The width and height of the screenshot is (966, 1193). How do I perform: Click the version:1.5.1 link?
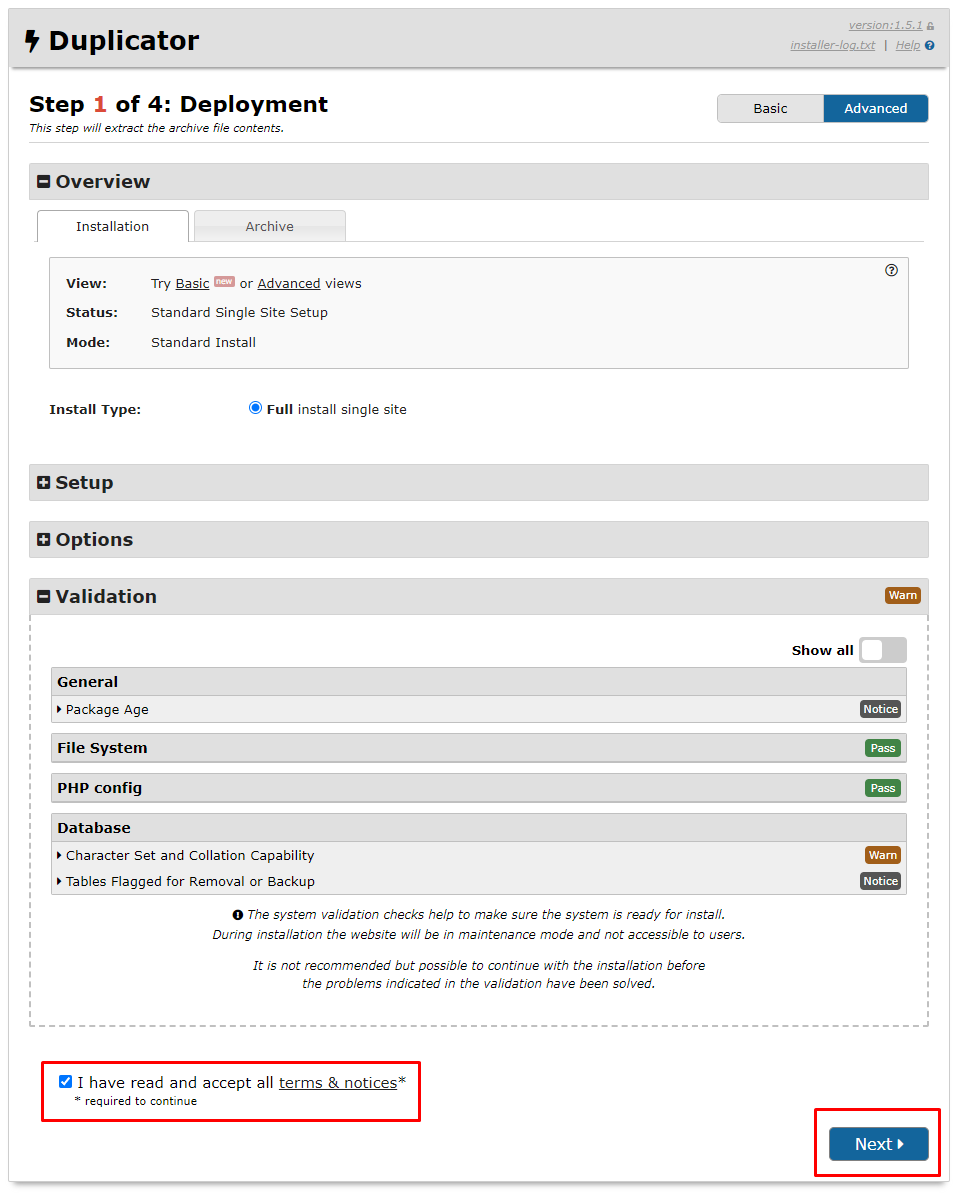tap(885, 25)
